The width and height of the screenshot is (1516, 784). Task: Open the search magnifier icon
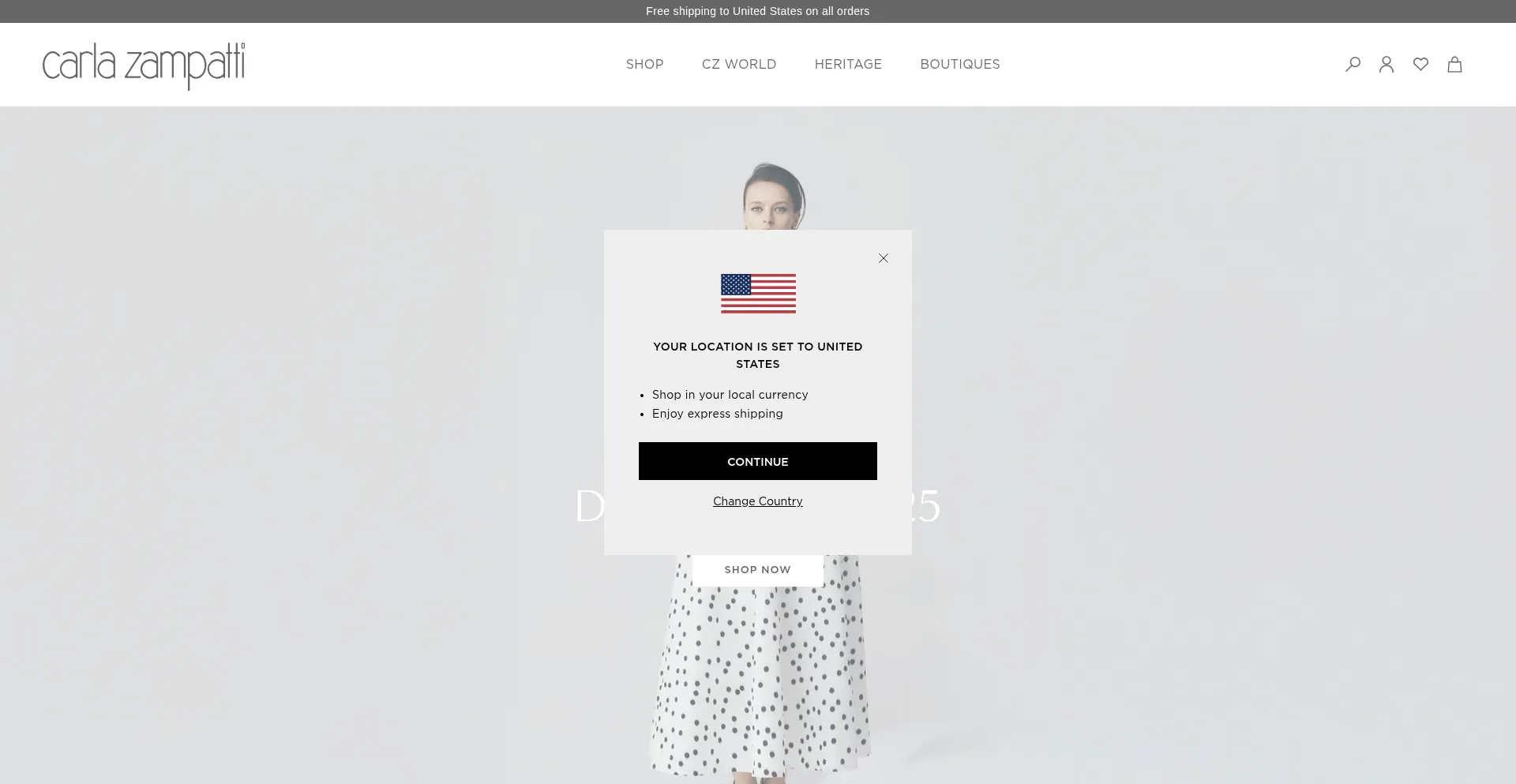coord(1353,64)
